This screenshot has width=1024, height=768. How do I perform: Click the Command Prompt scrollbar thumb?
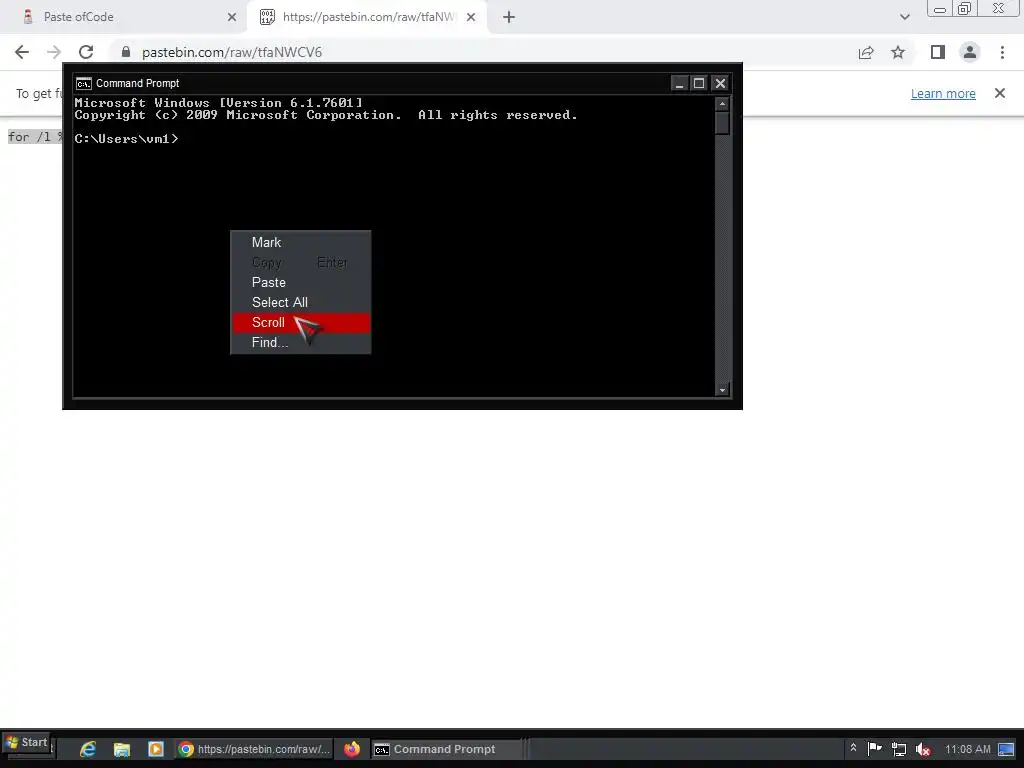[722, 123]
